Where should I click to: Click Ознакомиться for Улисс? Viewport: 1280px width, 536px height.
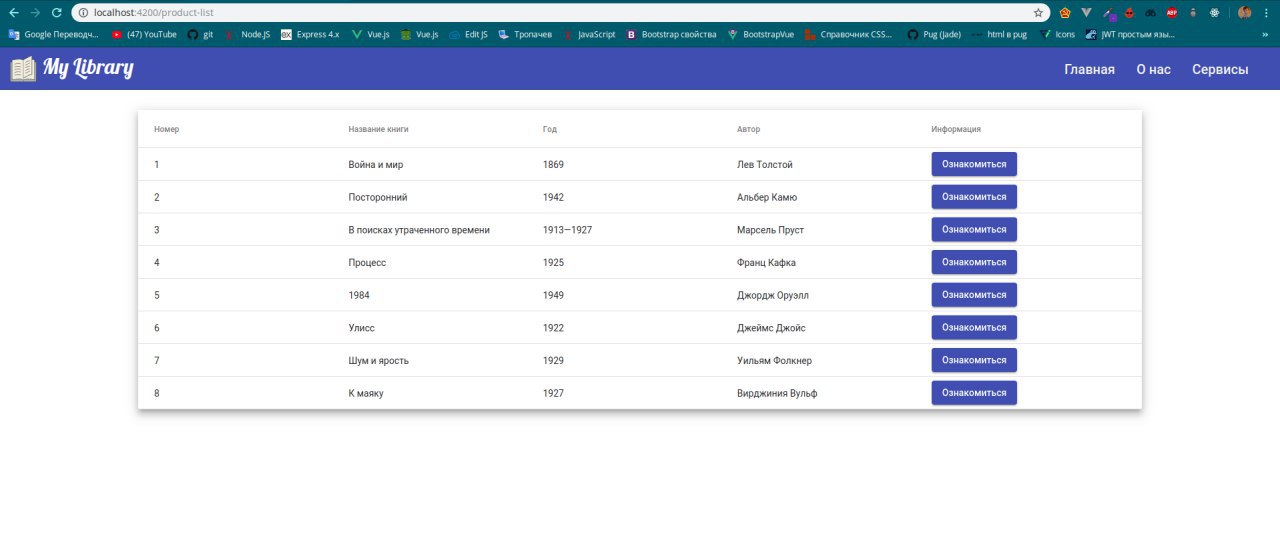point(974,327)
